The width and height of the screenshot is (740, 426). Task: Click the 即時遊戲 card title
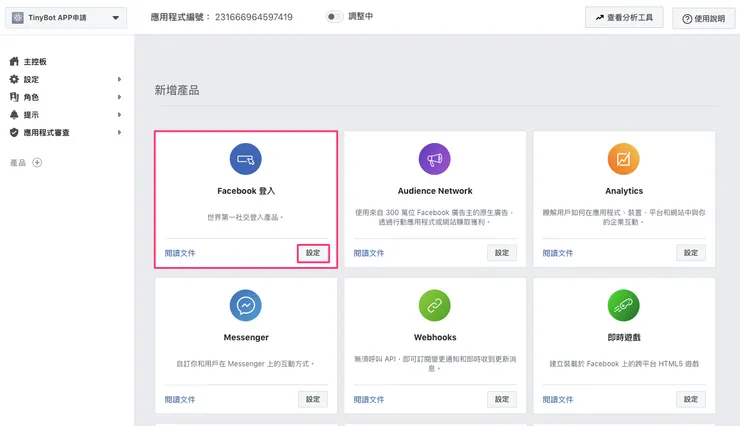tap(624, 337)
